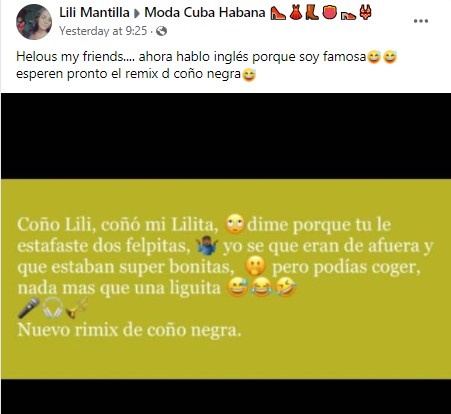Click the laughing emoji after 'coño negra' caption
The image size is (451, 414).
[x=249, y=74]
